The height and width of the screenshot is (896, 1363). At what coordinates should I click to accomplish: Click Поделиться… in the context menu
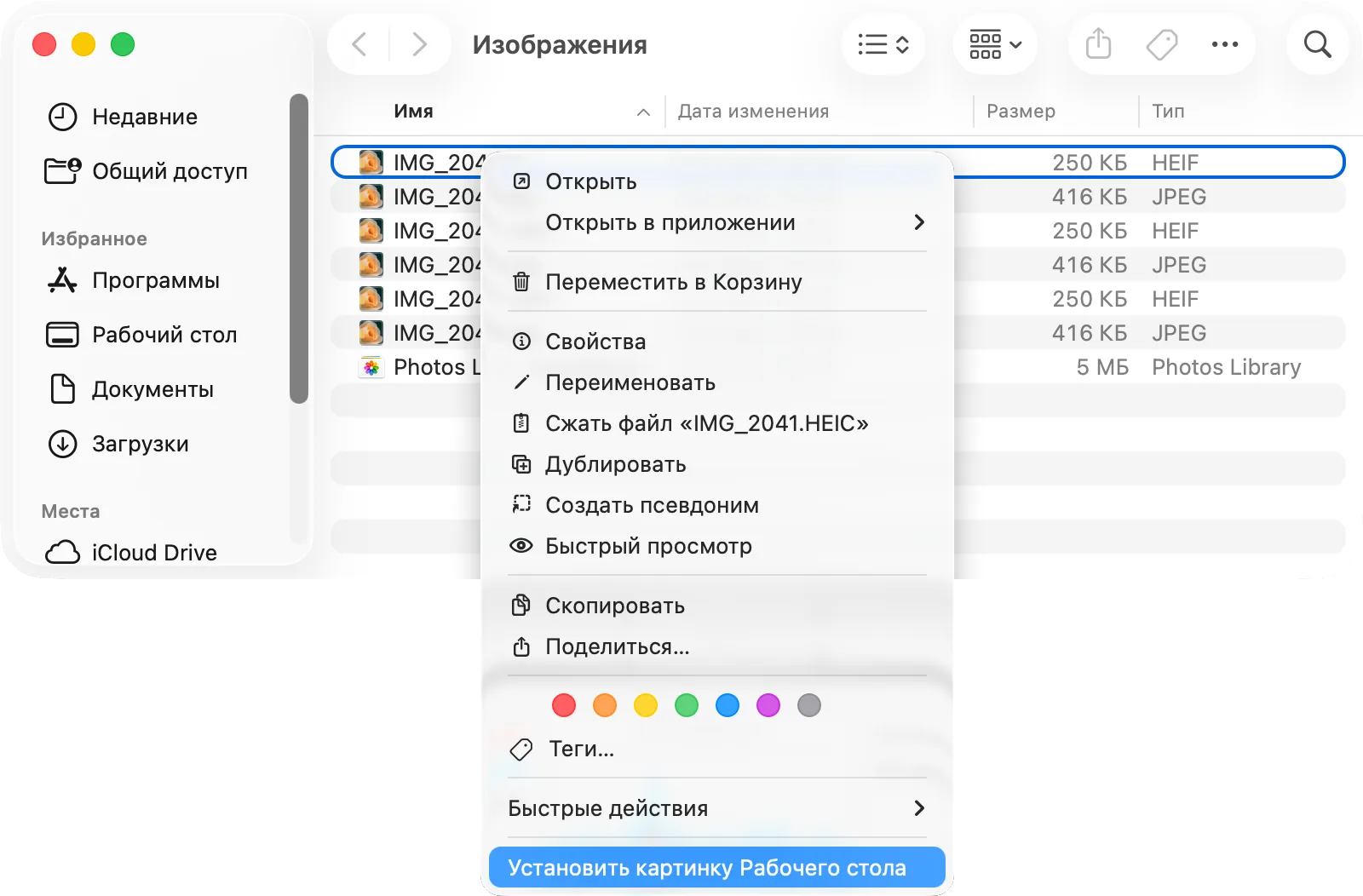716,646
